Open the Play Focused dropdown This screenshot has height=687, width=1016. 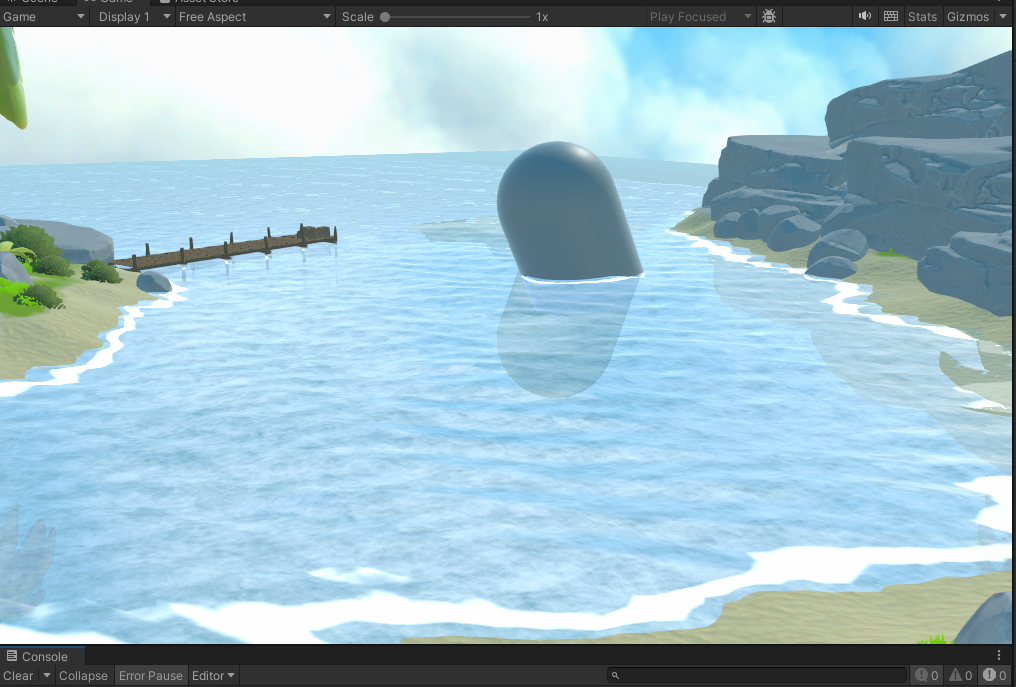(x=700, y=17)
